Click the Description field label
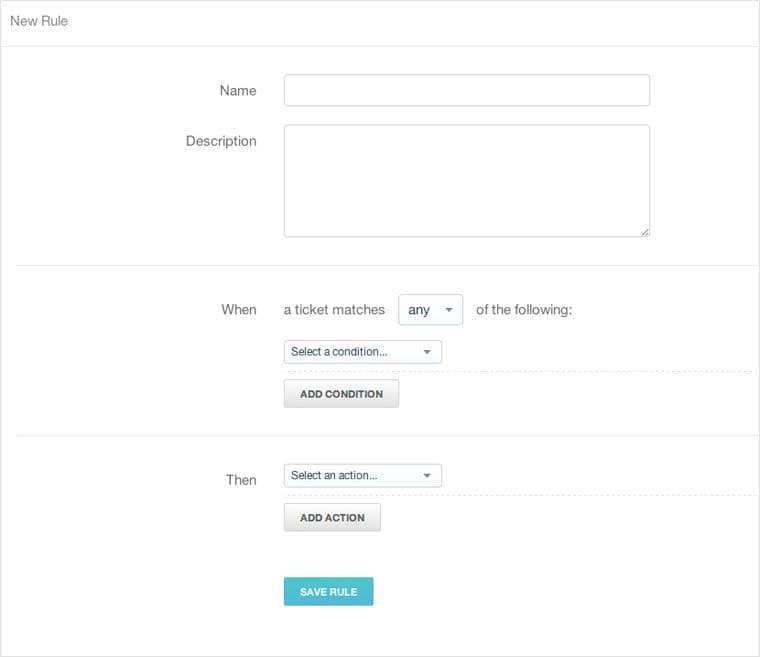This screenshot has height=657, width=760. [x=221, y=141]
